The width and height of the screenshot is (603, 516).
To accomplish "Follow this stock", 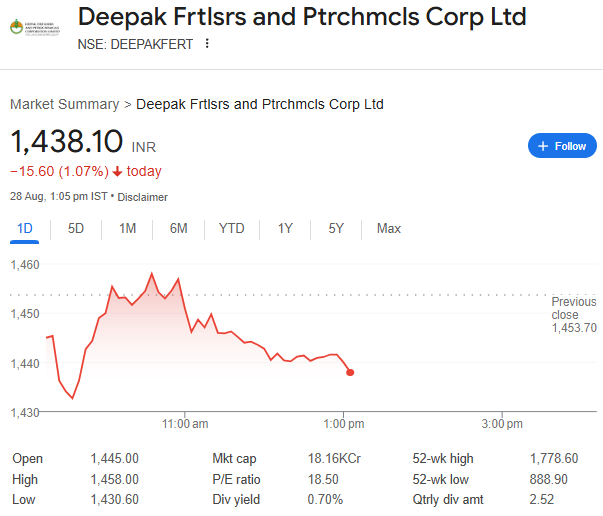I will [x=562, y=146].
